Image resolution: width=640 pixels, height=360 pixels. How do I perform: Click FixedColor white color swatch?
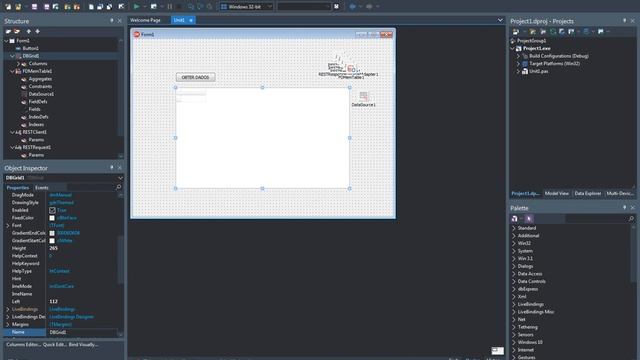52,218
